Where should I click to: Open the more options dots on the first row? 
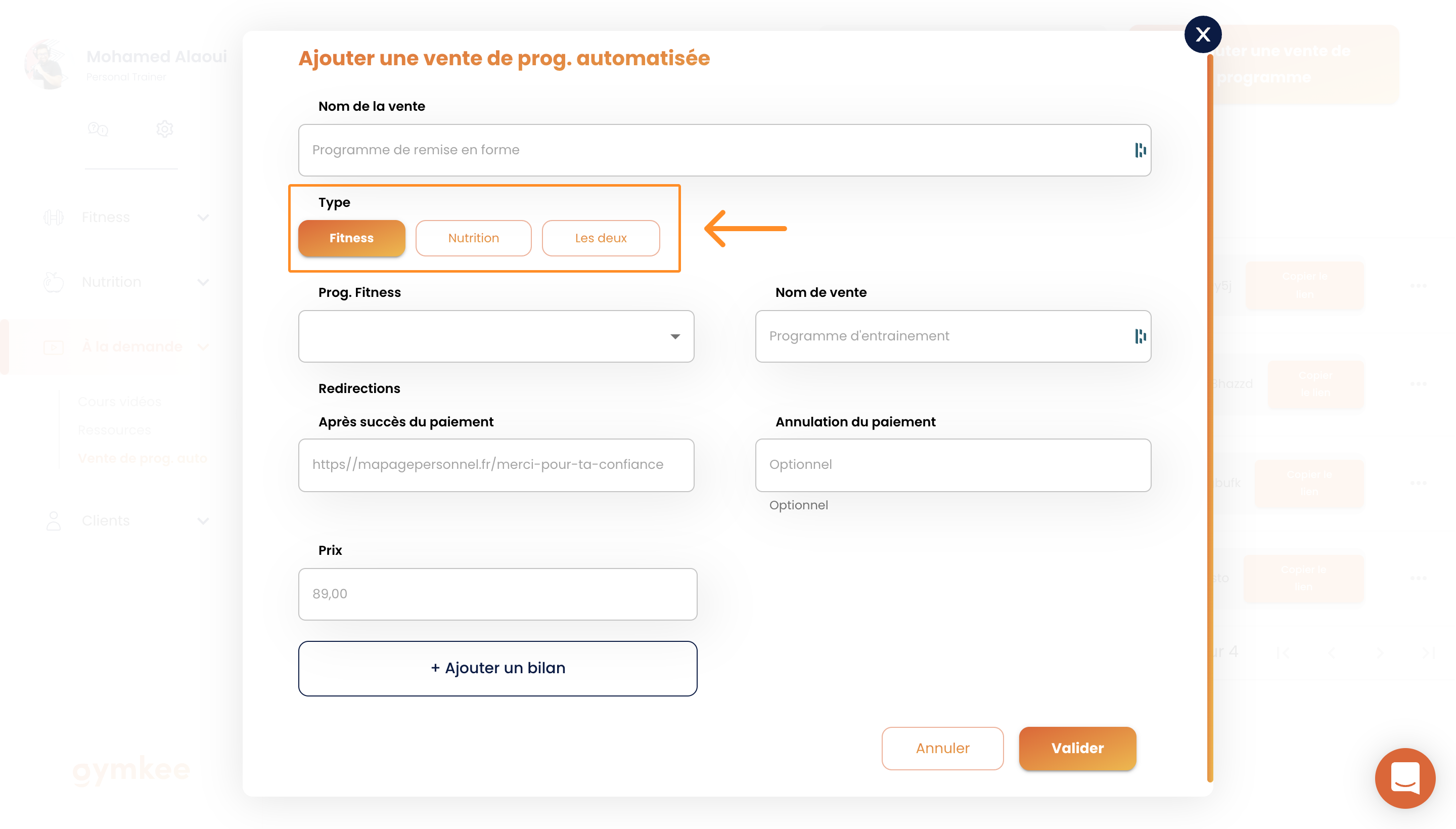[1418, 285]
